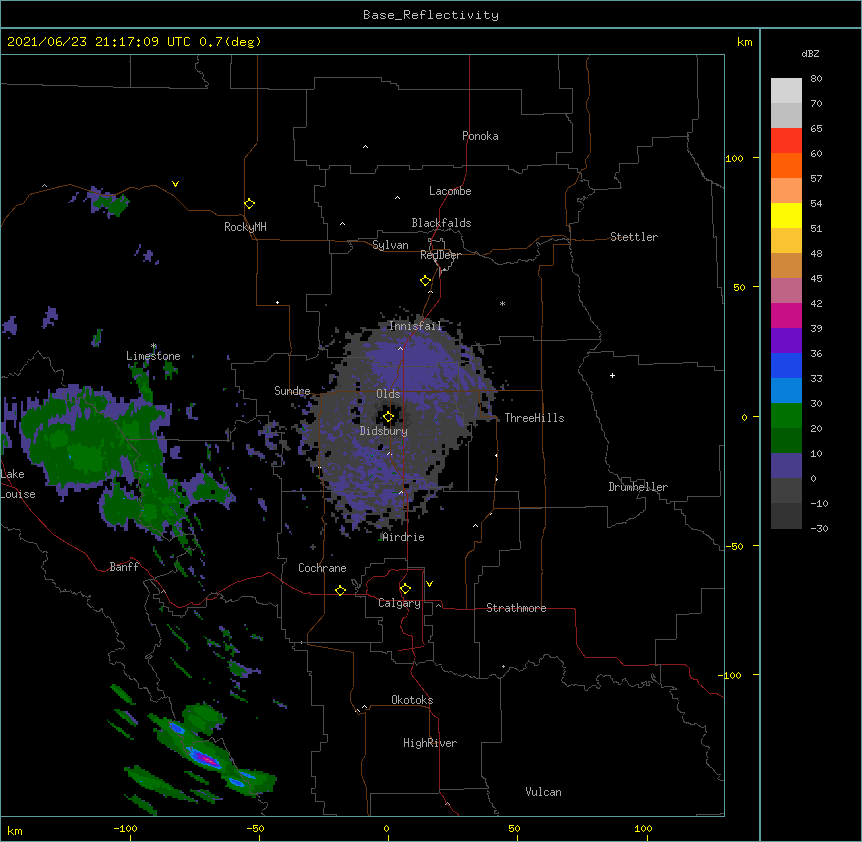Click the Banff town label
862x842 pixels.
[x=124, y=567]
